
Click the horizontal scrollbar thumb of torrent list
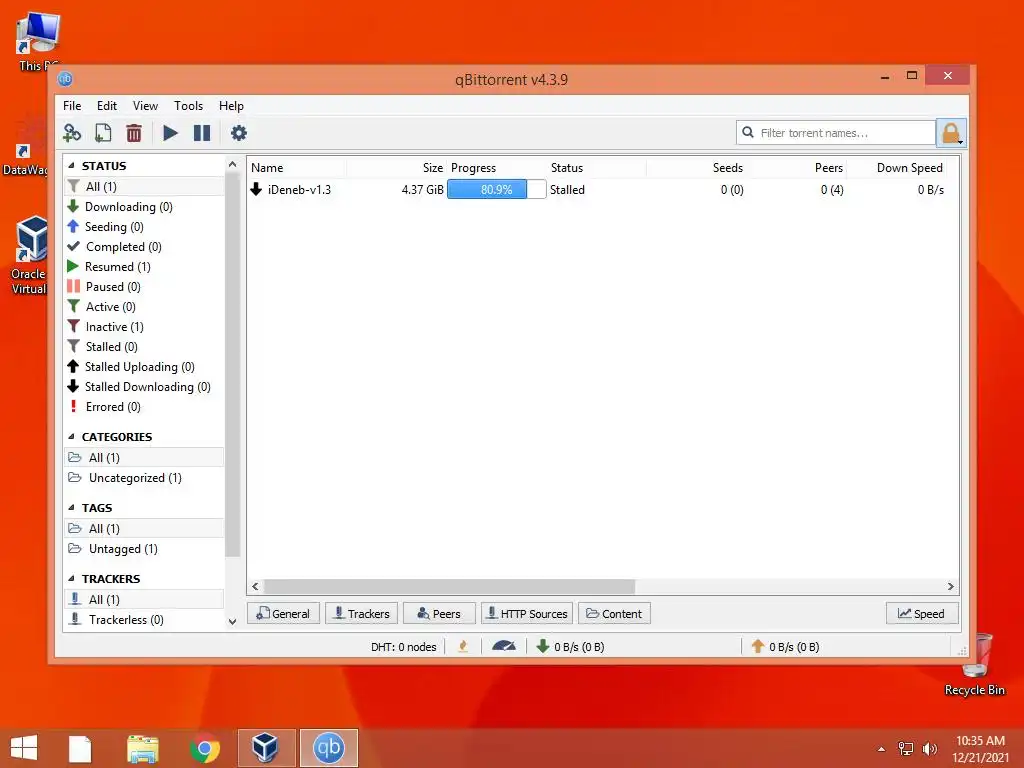coord(449,586)
